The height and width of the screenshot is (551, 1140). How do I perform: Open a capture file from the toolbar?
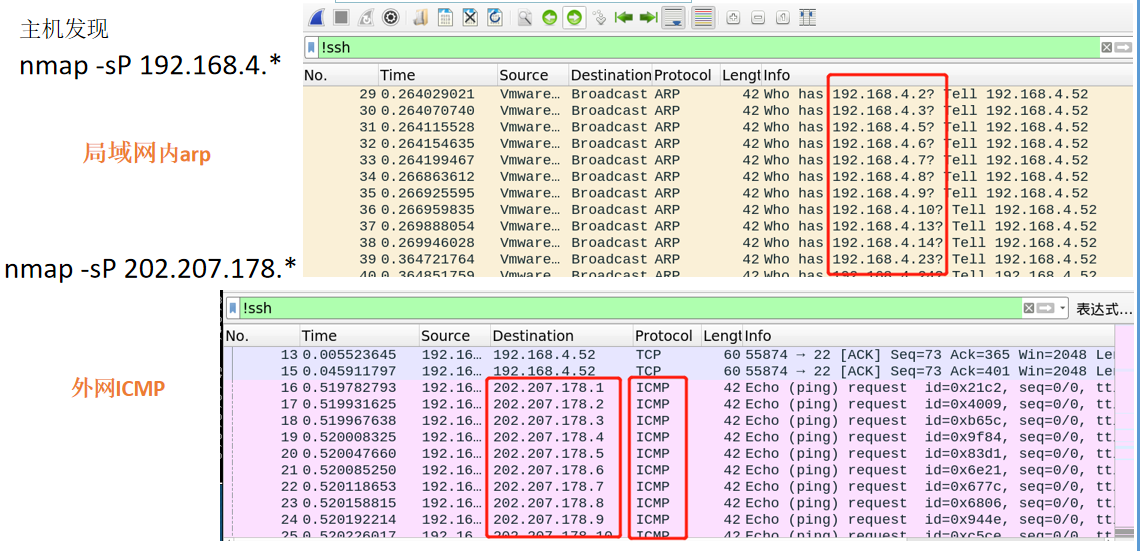pos(420,17)
